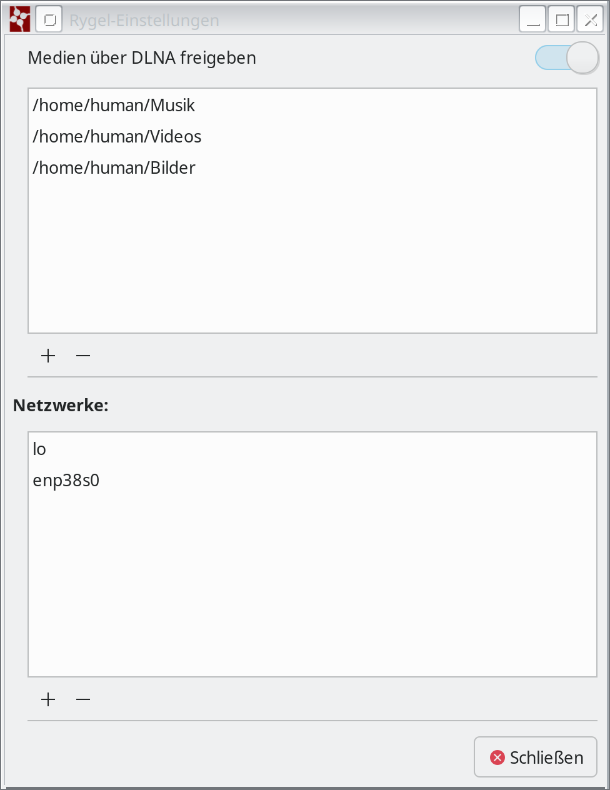Click the title bar button beside the Rygel icon
Viewport: 610px width, 790px height.
[x=49, y=19]
